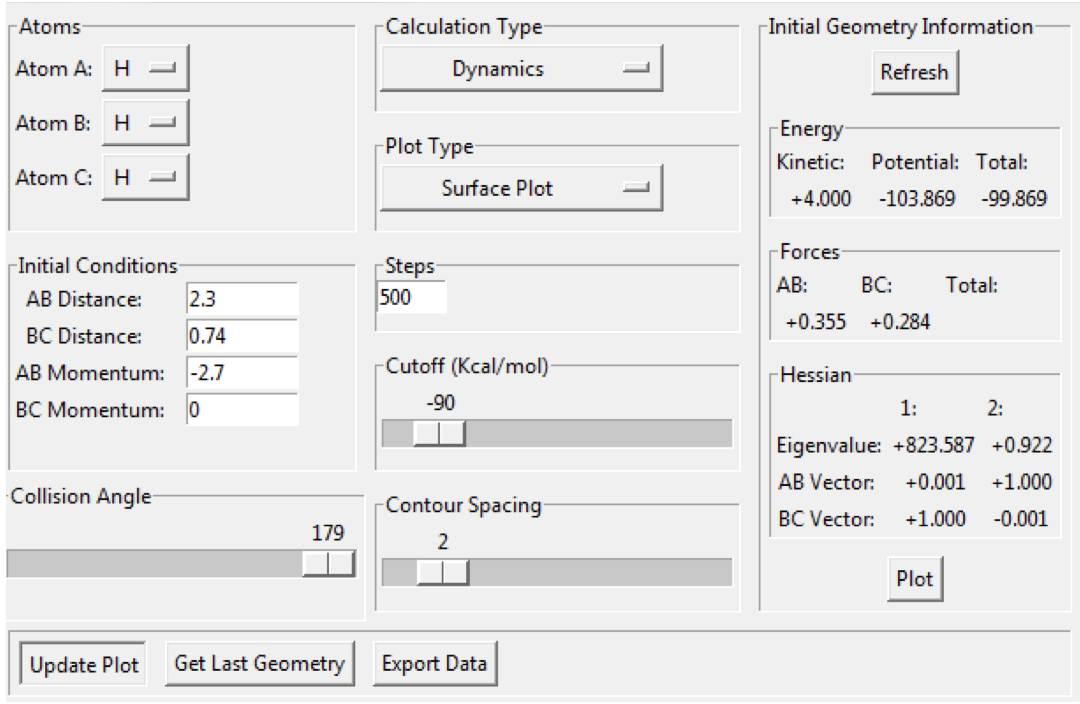
Task: Click empty Cutoff slider track right of handle
Action: (x=600, y=433)
